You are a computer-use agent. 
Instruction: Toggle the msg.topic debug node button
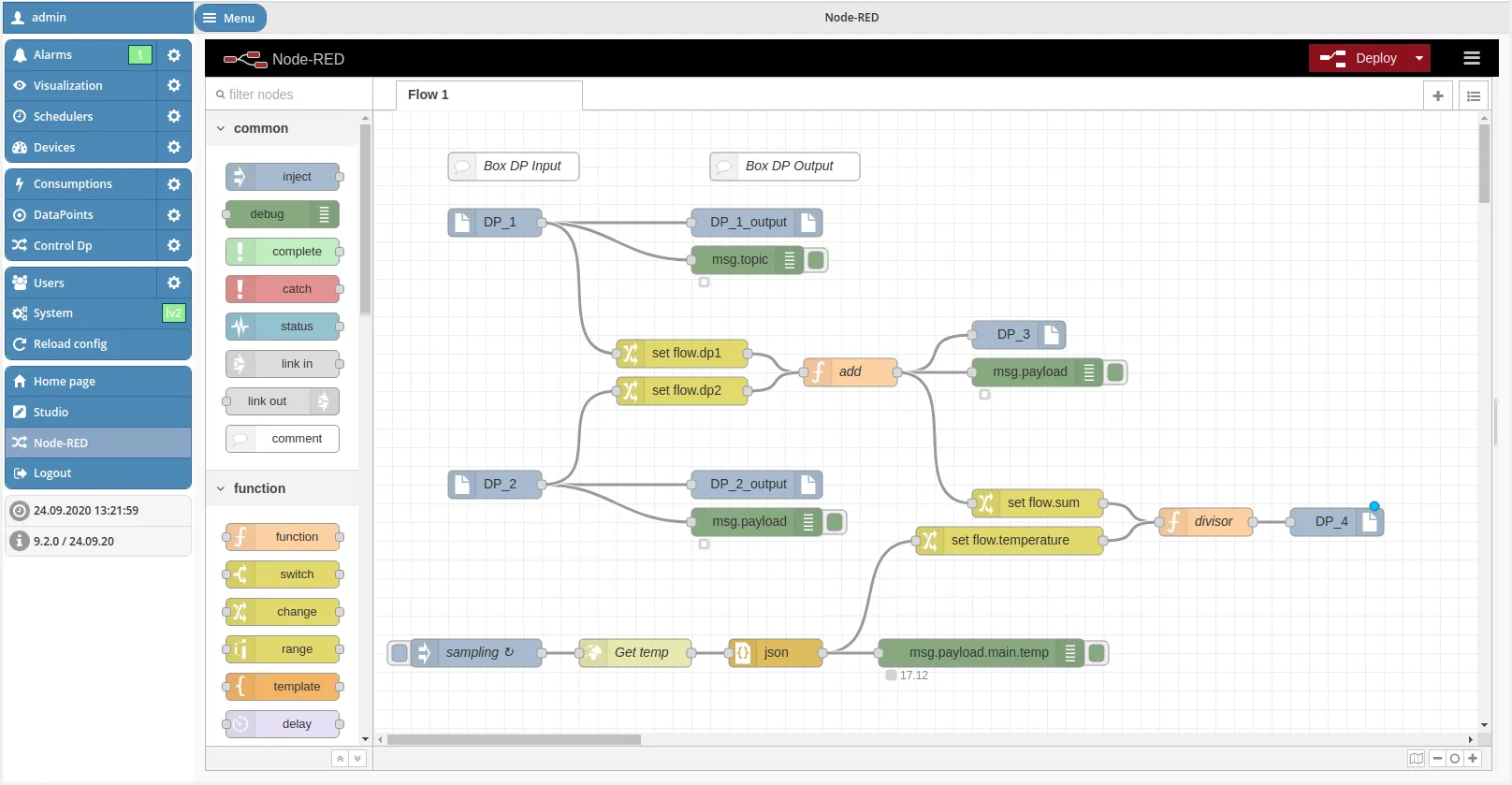tap(816, 260)
